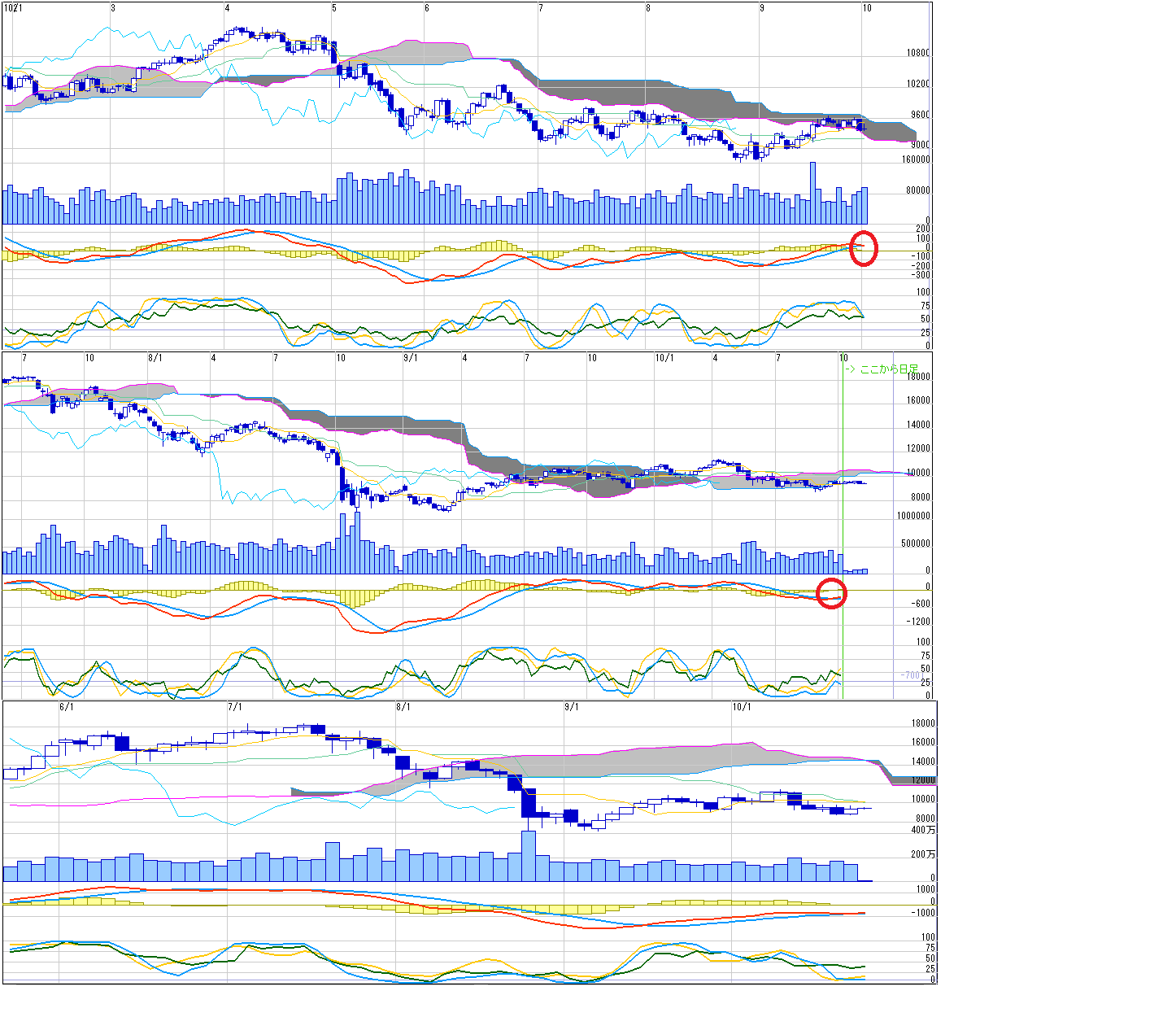Click the light blue -700 value label
Screen dimensions: 1176x1017
pos(910,675)
